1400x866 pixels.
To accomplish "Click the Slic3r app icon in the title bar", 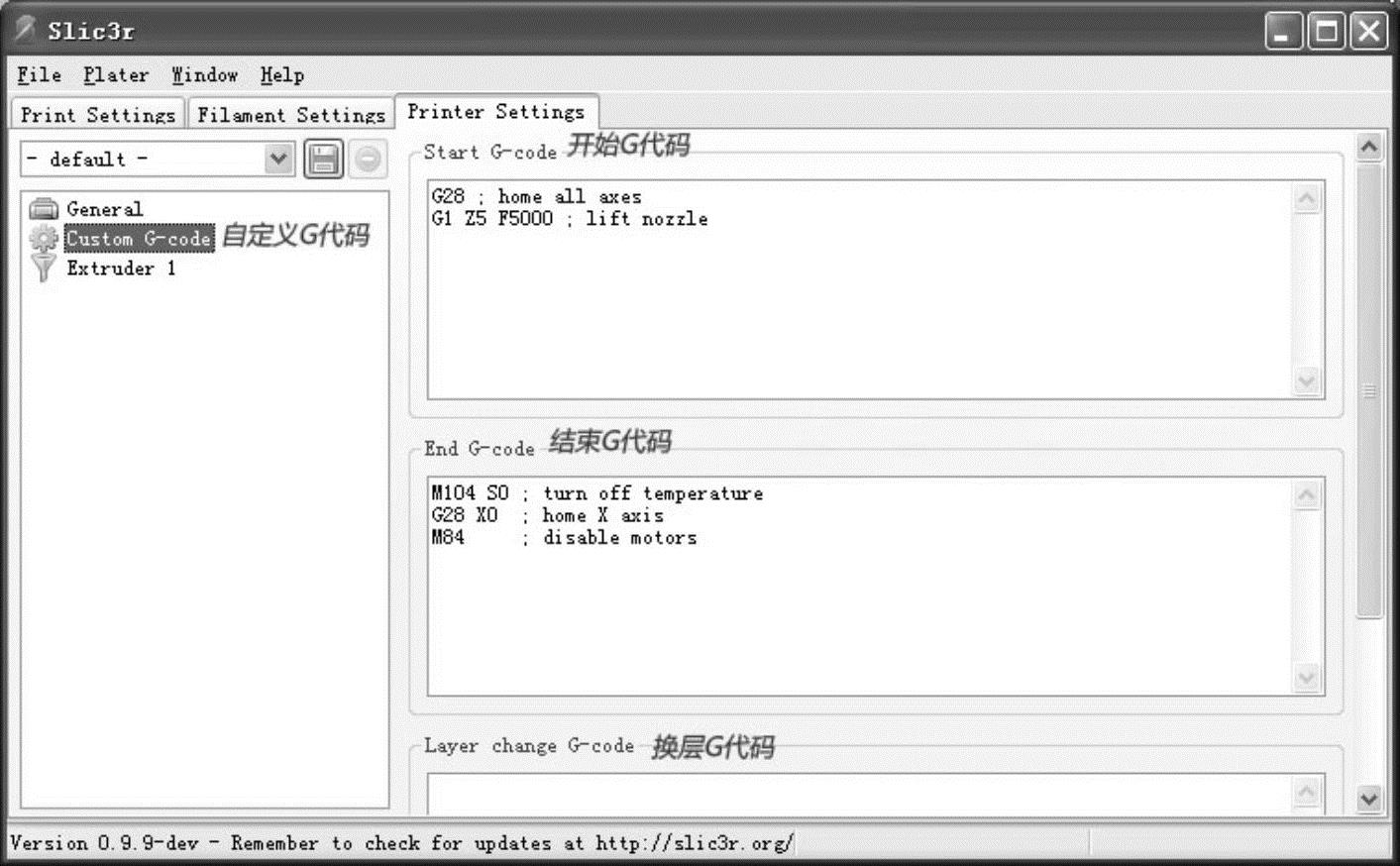I will click(26, 30).
